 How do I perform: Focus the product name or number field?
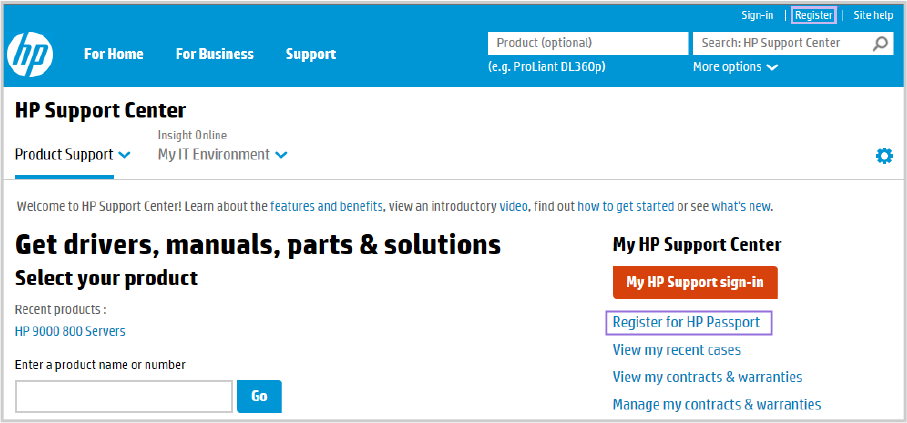(124, 396)
